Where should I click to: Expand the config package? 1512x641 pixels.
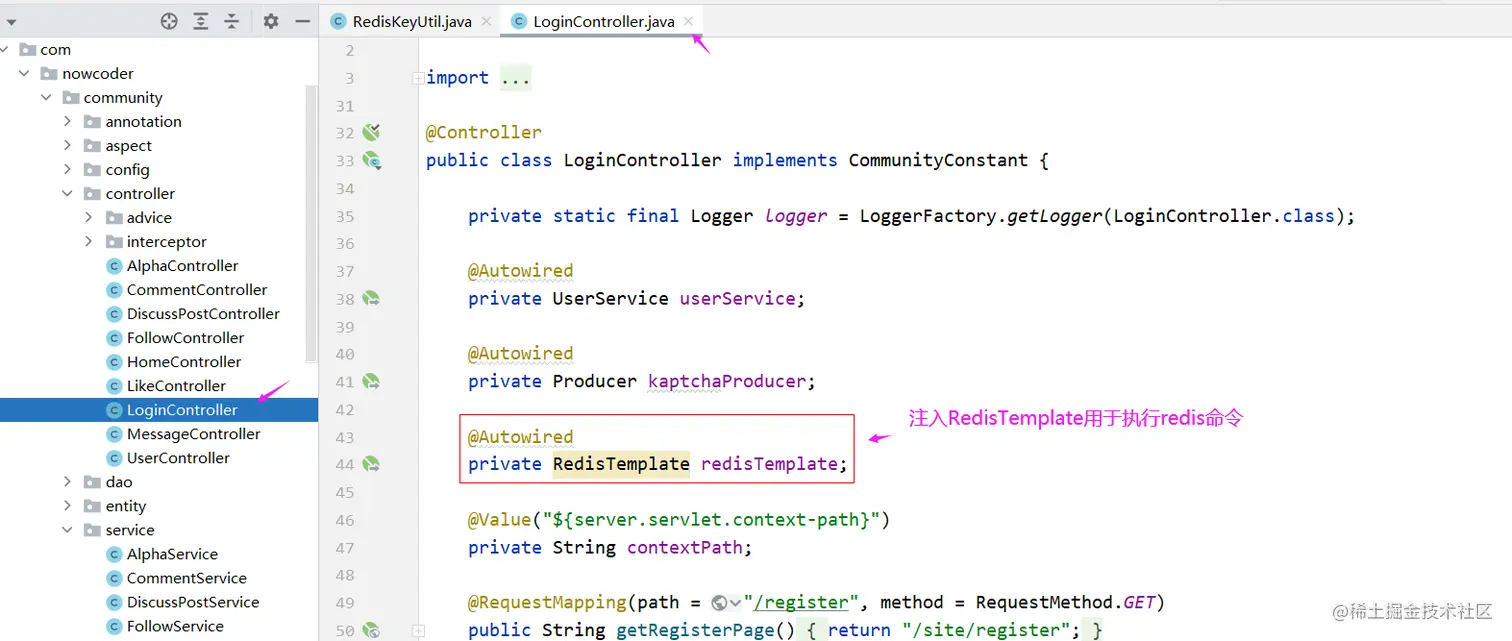[x=67, y=169]
